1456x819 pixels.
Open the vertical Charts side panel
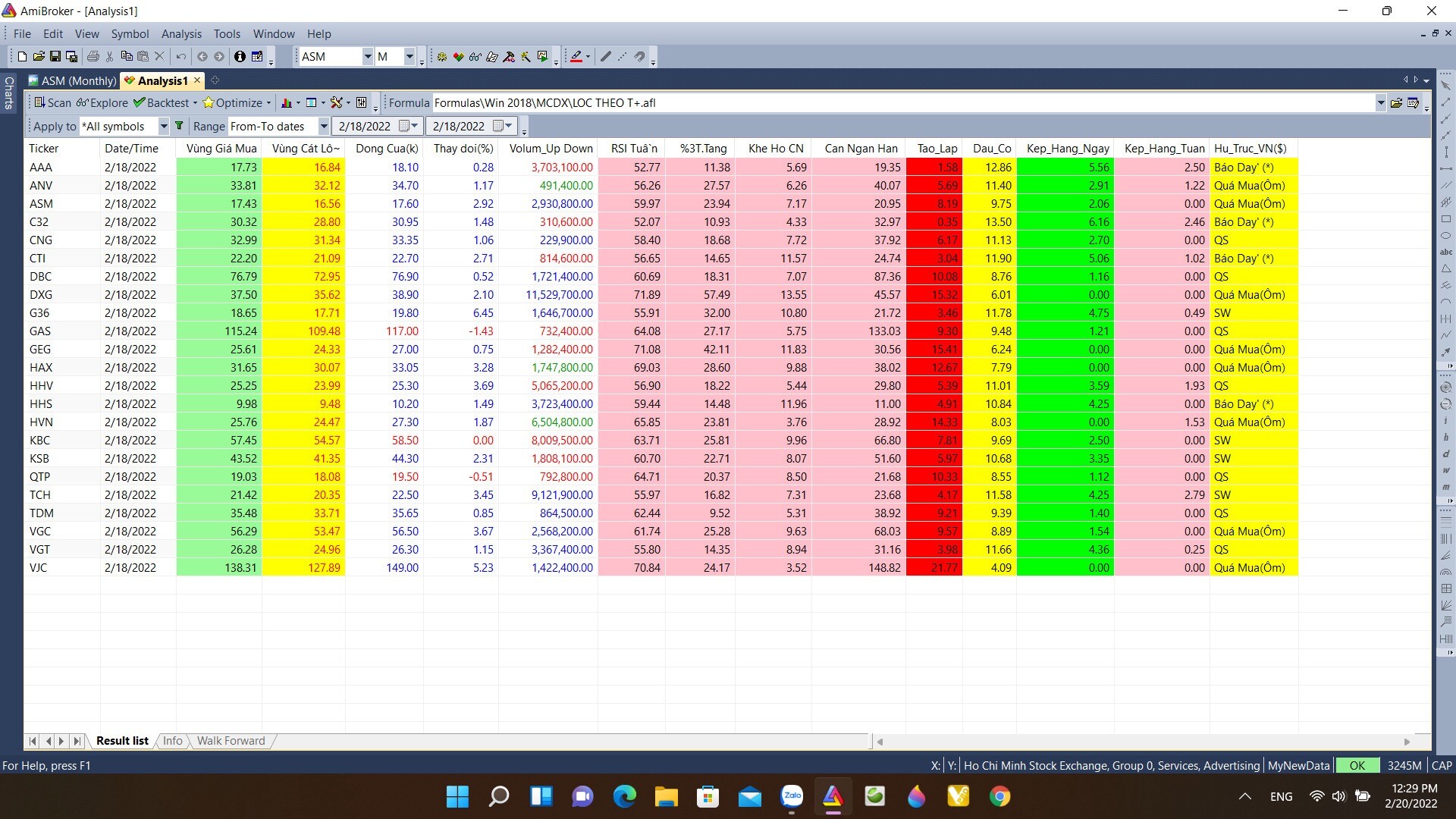pyautogui.click(x=8, y=93)
